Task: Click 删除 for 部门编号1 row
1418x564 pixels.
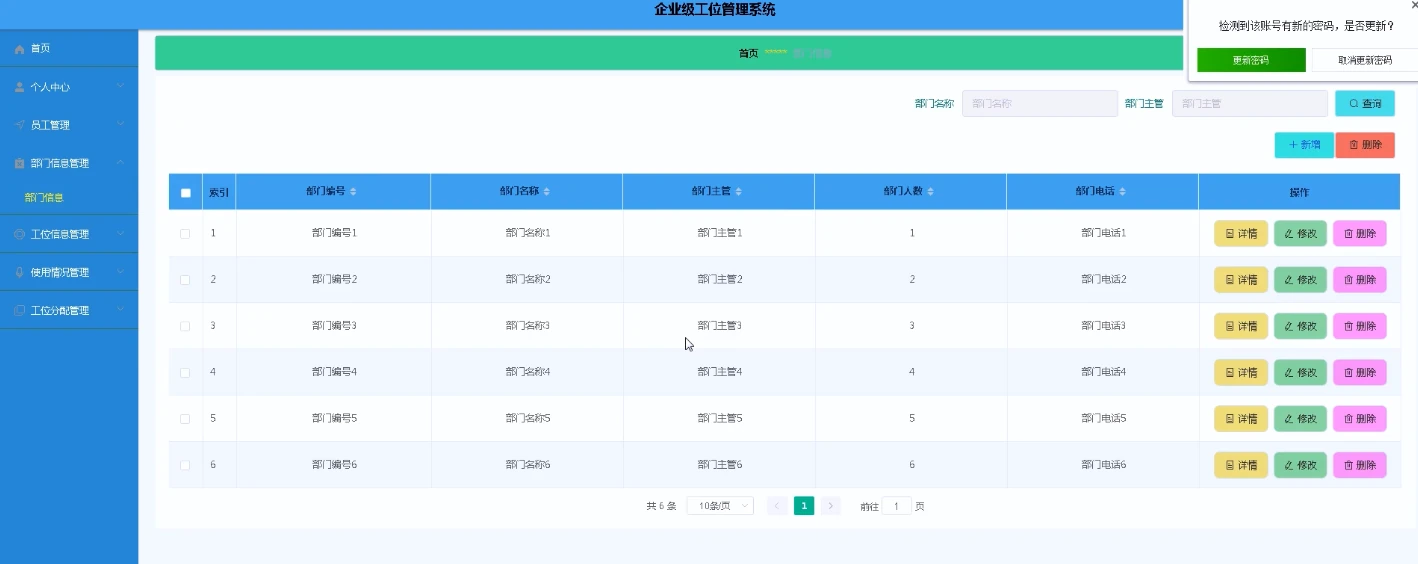Action: point(1360,234)
